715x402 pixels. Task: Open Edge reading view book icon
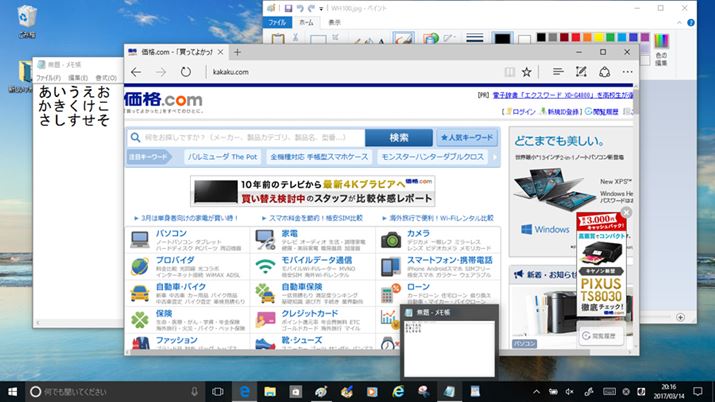(x=509, y=72)
